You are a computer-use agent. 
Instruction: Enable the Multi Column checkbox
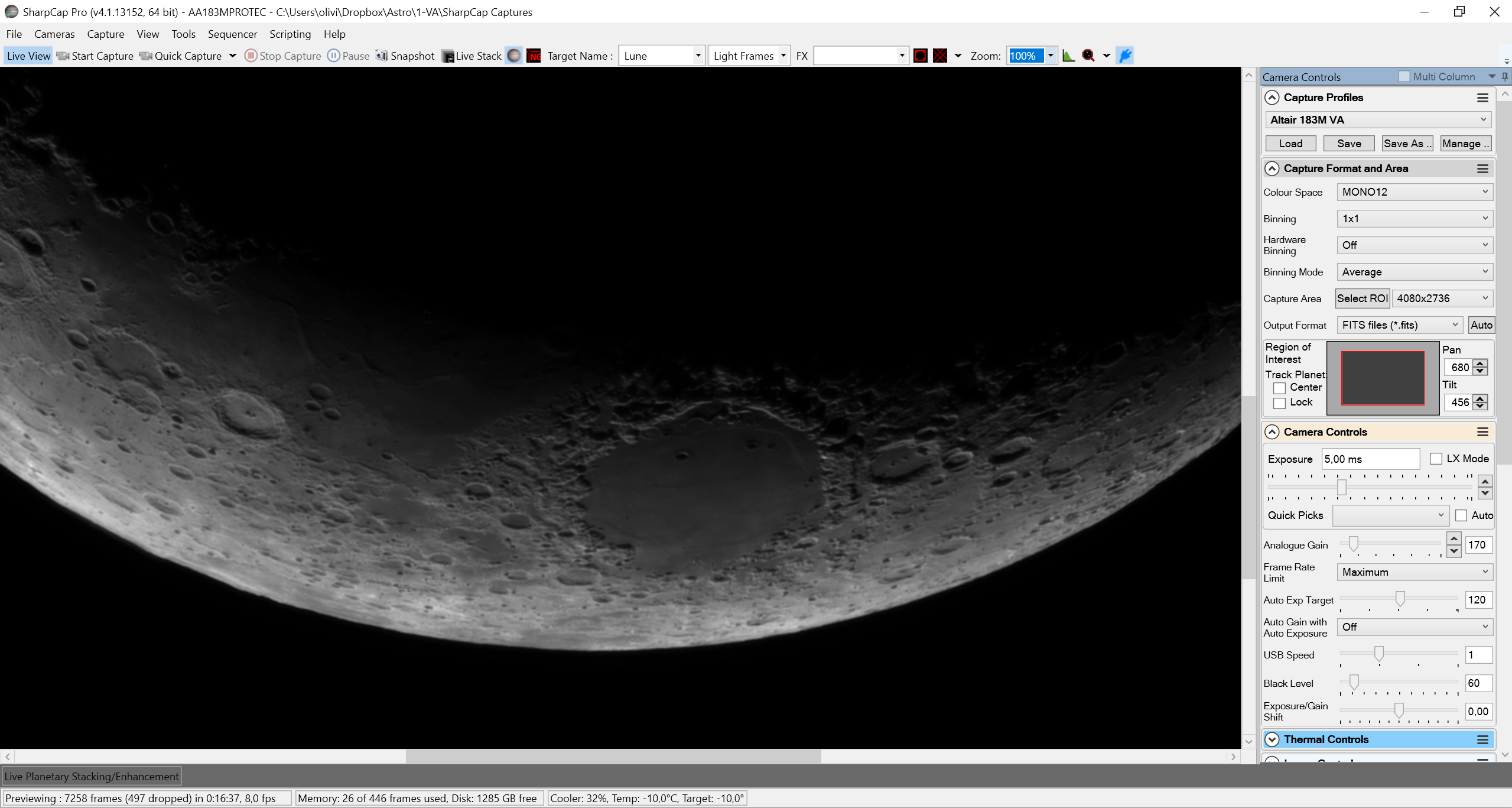click(x=1404, y=77)
